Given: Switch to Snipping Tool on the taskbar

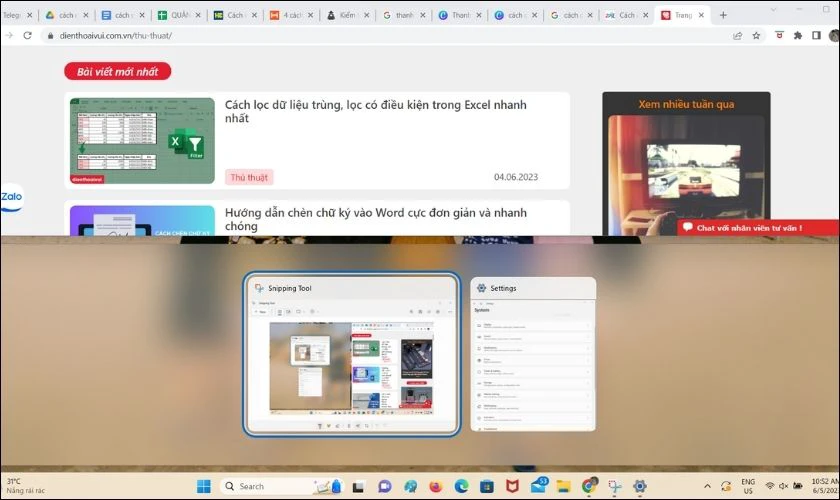Looking at the screenshot, I should point(614,487).
